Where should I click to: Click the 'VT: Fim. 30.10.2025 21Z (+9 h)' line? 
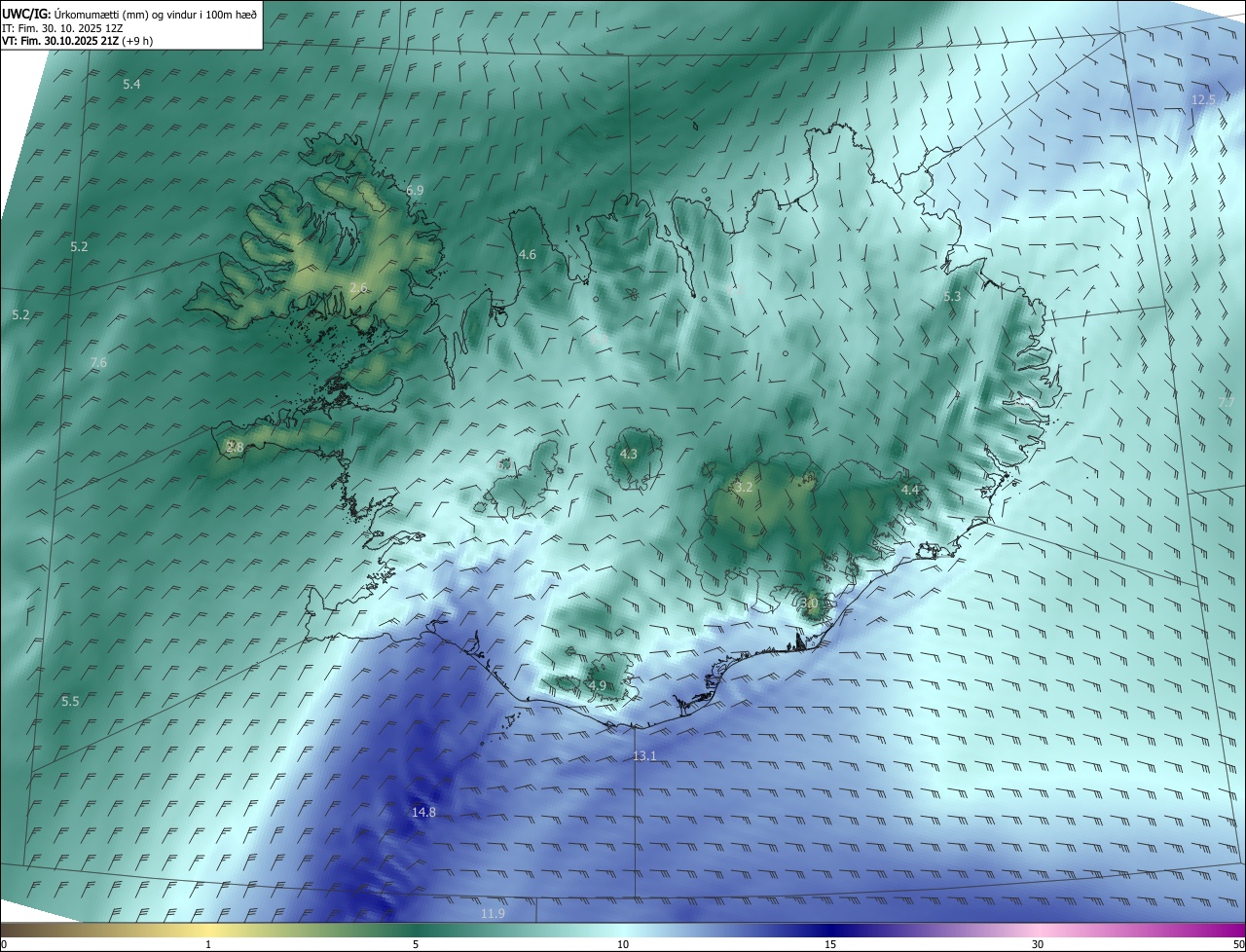pyautogui.click(x=77, y=41)
